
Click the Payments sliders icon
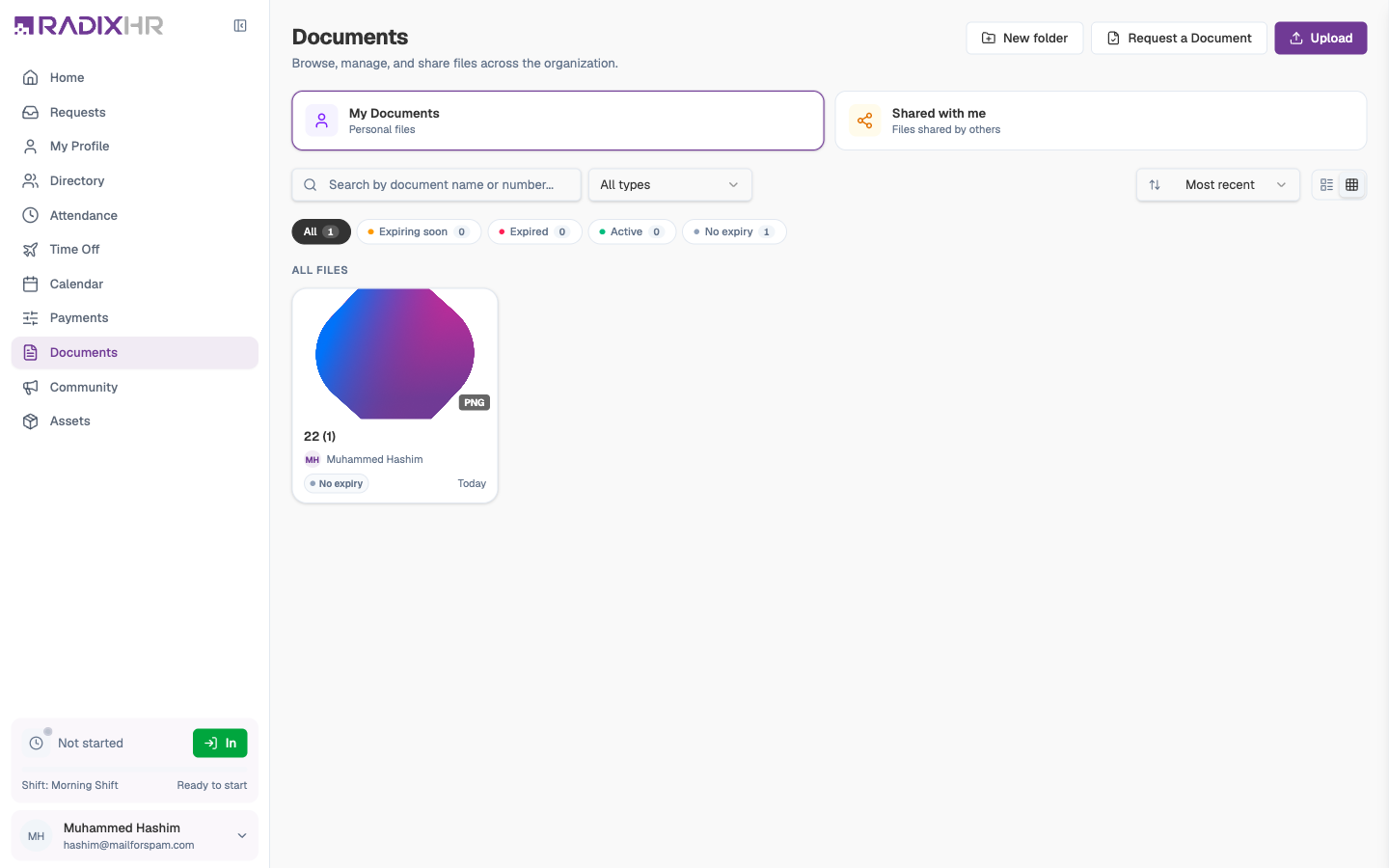pyautogui.click(x=31, y=318)
